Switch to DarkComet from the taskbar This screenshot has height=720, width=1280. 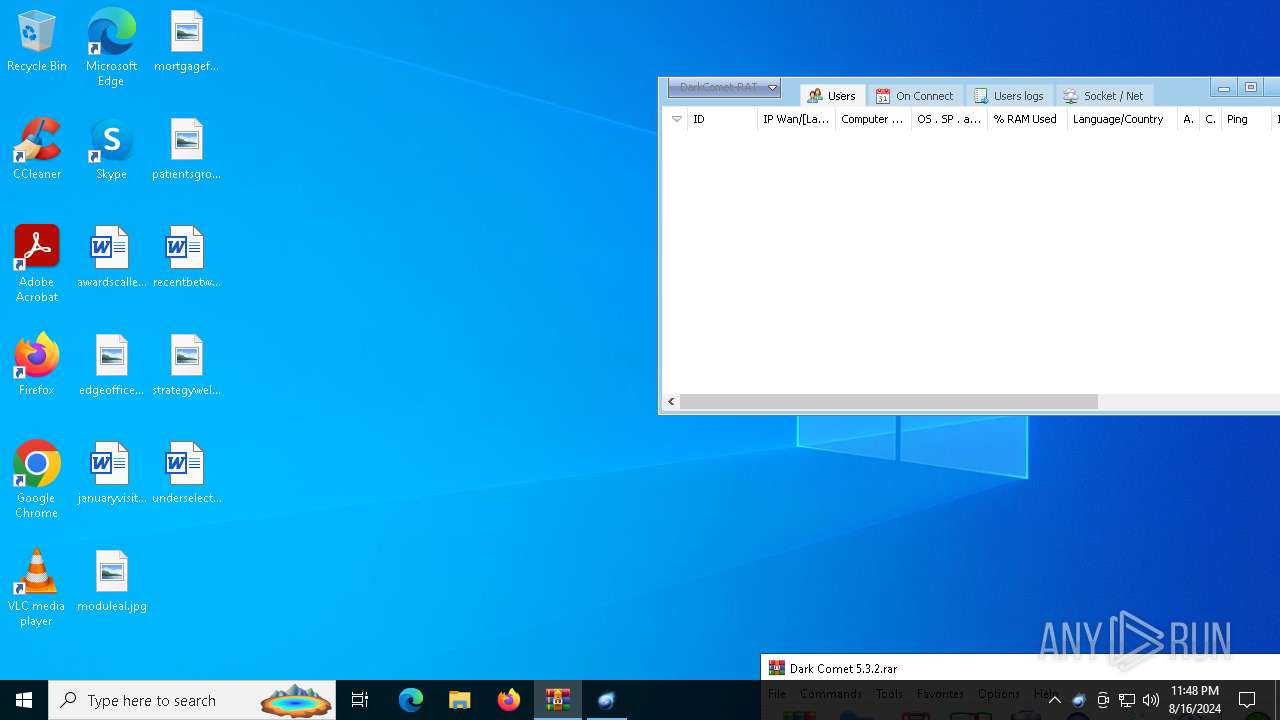click(606, 700)
